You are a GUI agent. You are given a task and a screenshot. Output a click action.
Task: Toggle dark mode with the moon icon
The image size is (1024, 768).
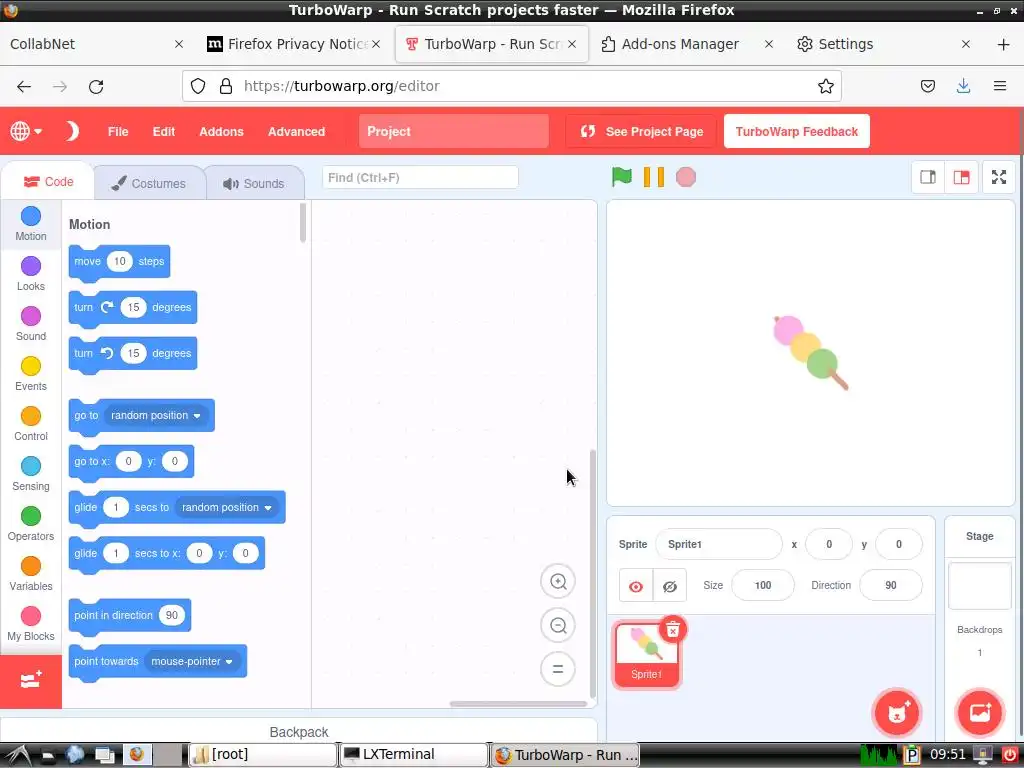coord(72,131)
